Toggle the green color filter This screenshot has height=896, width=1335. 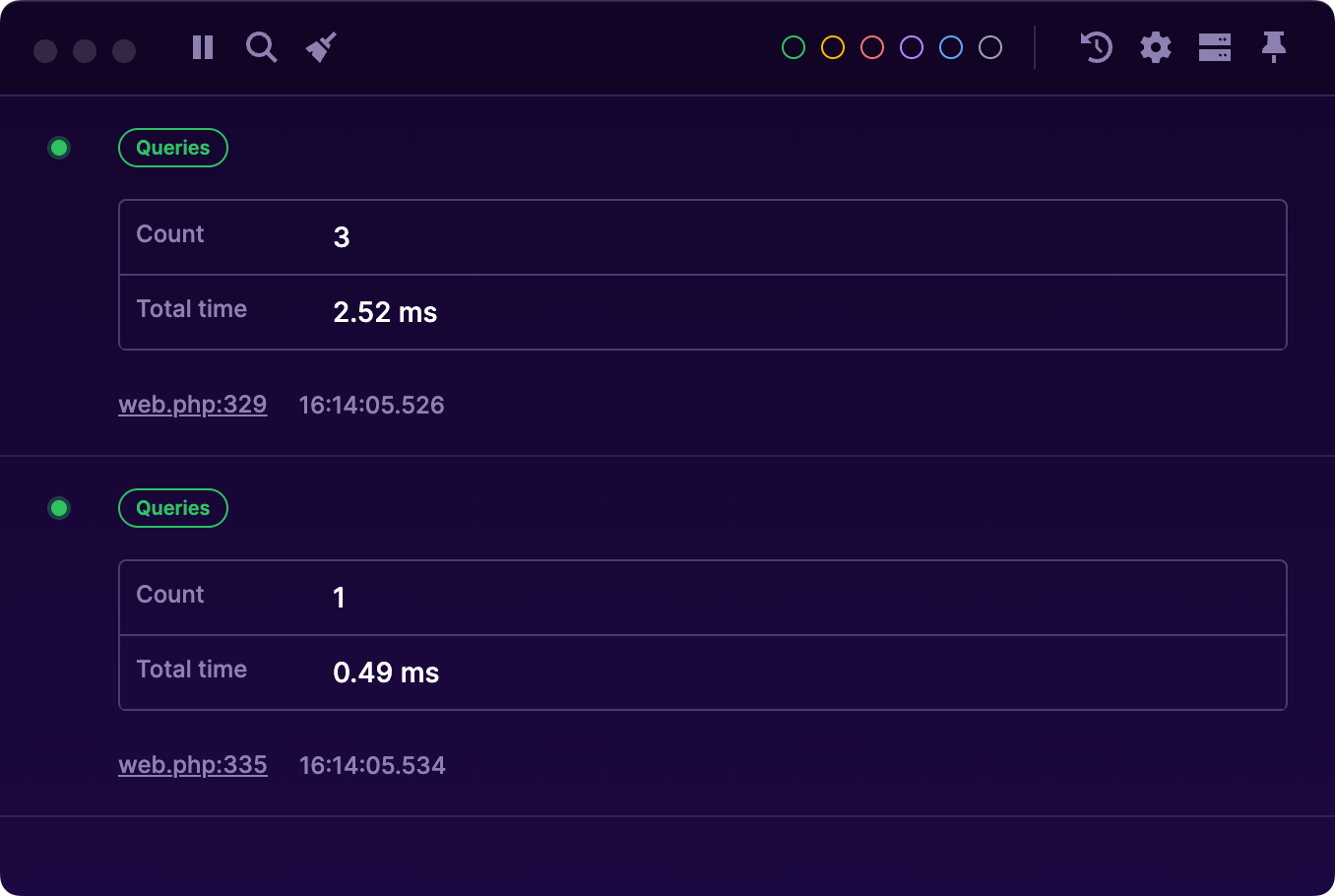tap(793, 46)
